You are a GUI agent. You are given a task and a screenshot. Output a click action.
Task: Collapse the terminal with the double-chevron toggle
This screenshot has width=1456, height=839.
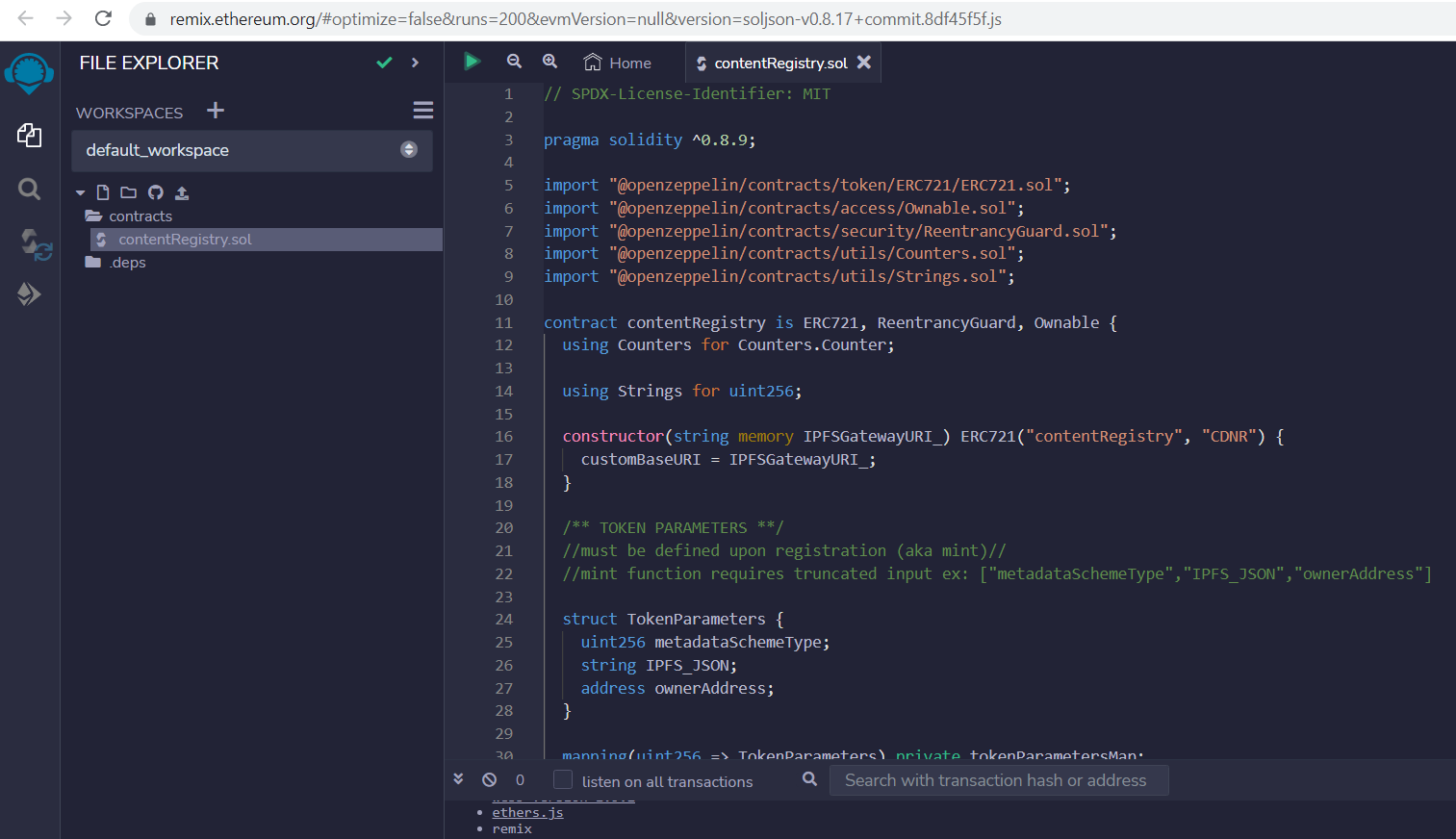click(x=459, y=778)
